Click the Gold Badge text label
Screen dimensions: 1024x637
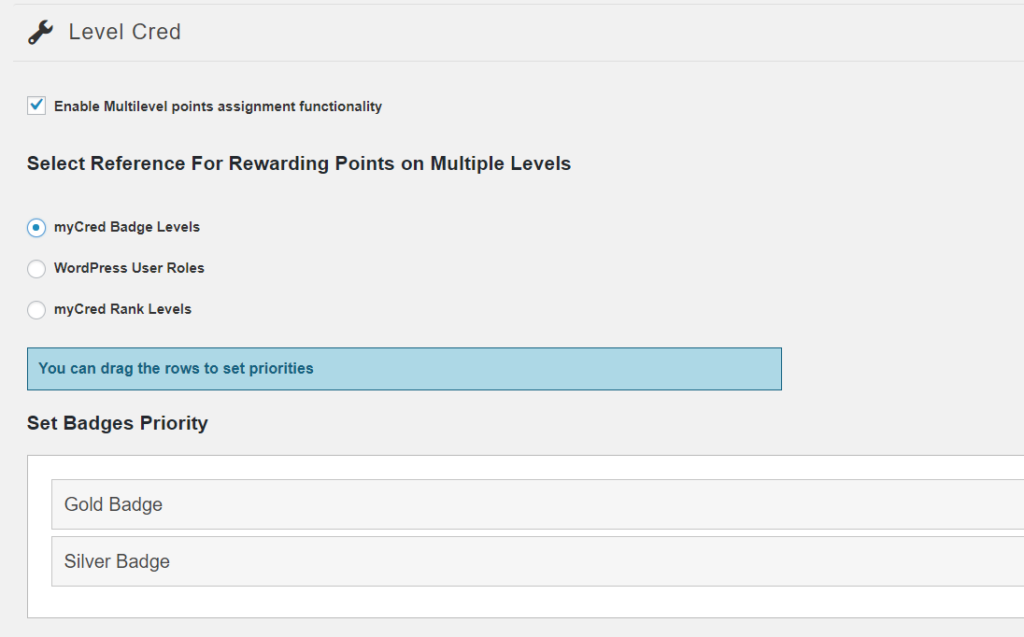(113, 505)
